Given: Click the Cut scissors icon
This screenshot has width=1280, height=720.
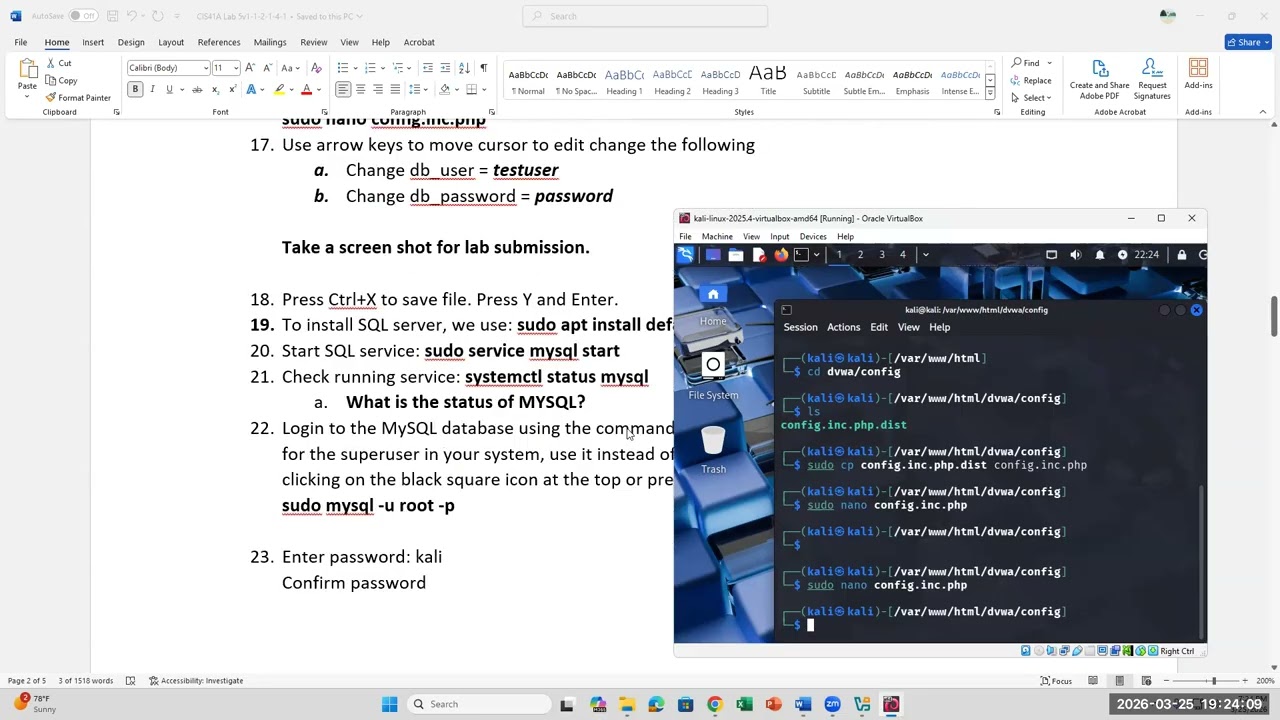Looking at the screenshot, I should click(50, 63).
